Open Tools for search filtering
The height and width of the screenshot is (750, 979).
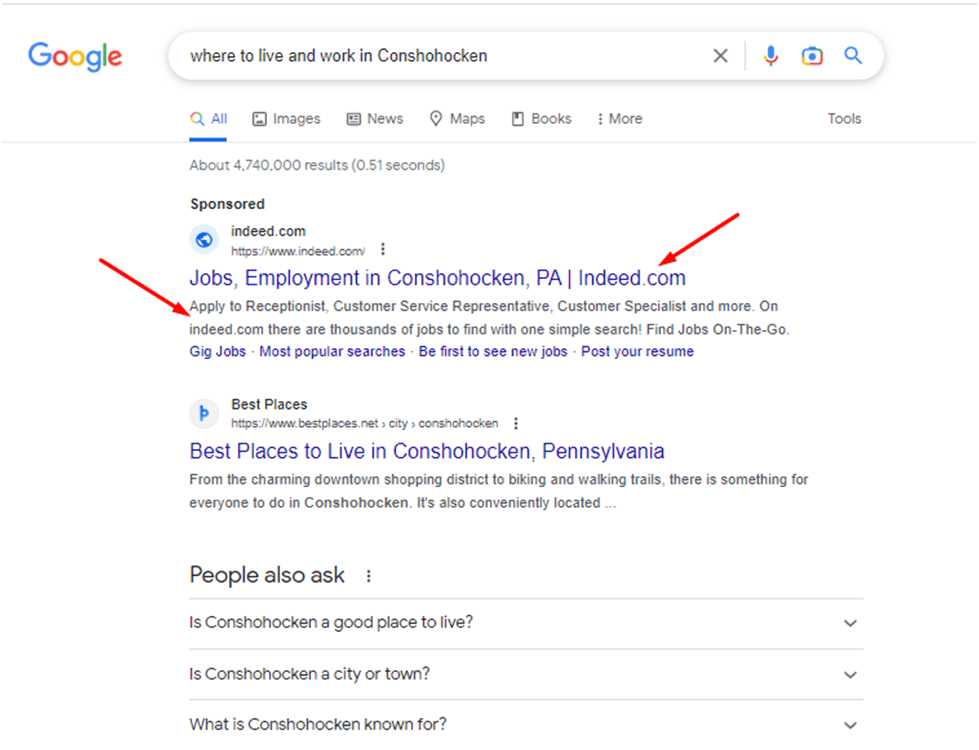(844, 119)
